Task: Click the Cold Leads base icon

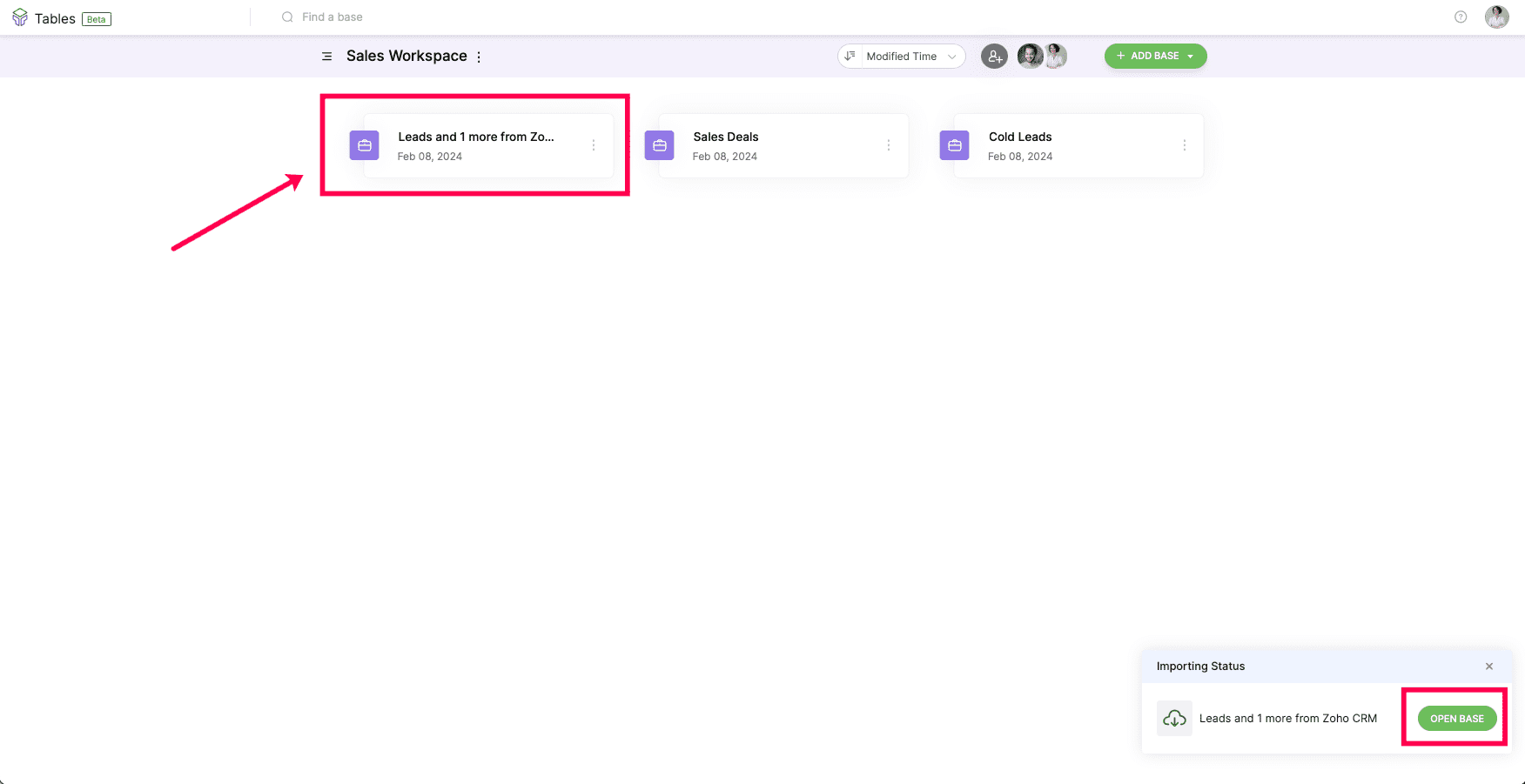Action: (x=954, y=145)
